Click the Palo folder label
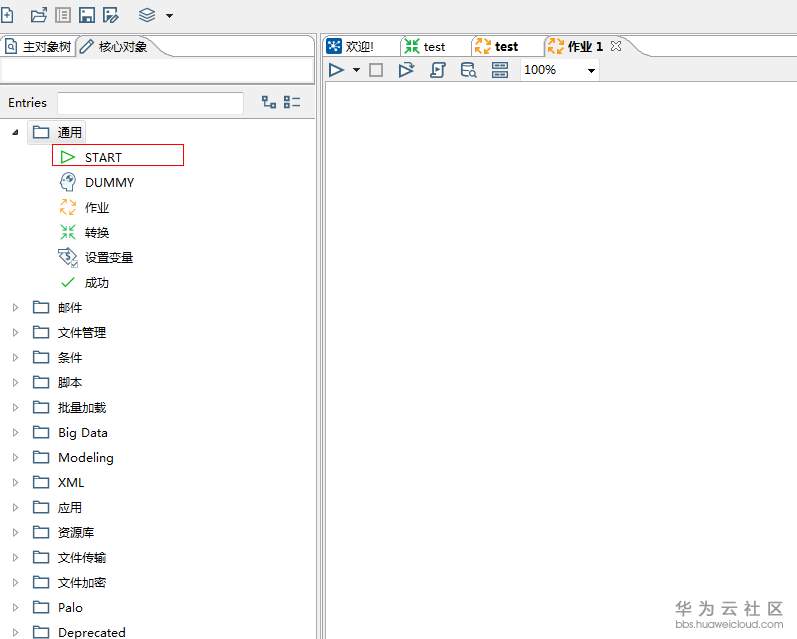The width and height of the screenshot is (797, 639). (70, 607)
